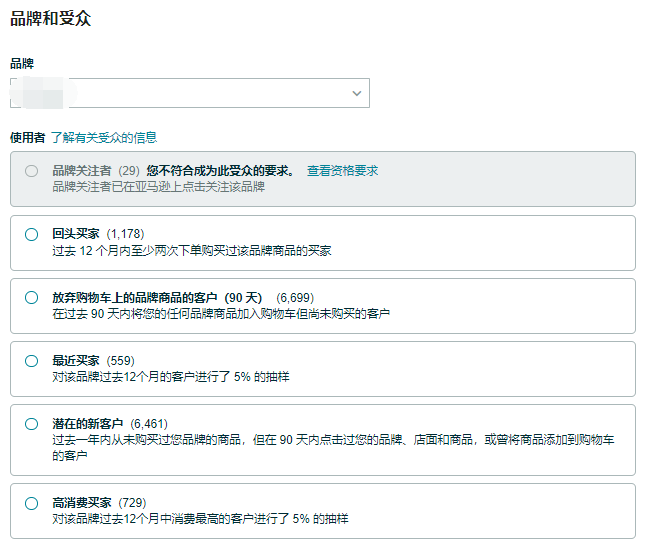Open the 了解有关受众的信息 link

coord(104,138)
